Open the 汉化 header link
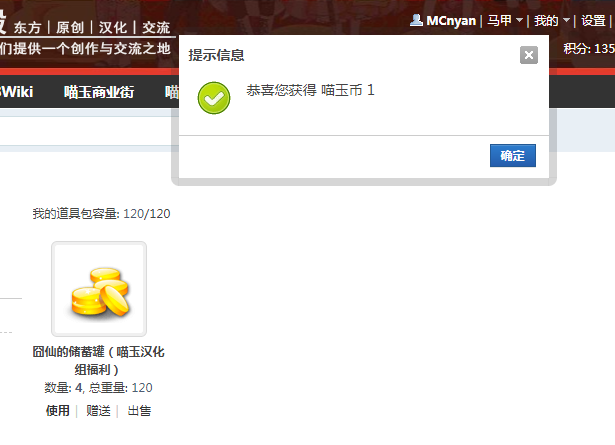Screen dimensions: 615x445 pos(113,27)
